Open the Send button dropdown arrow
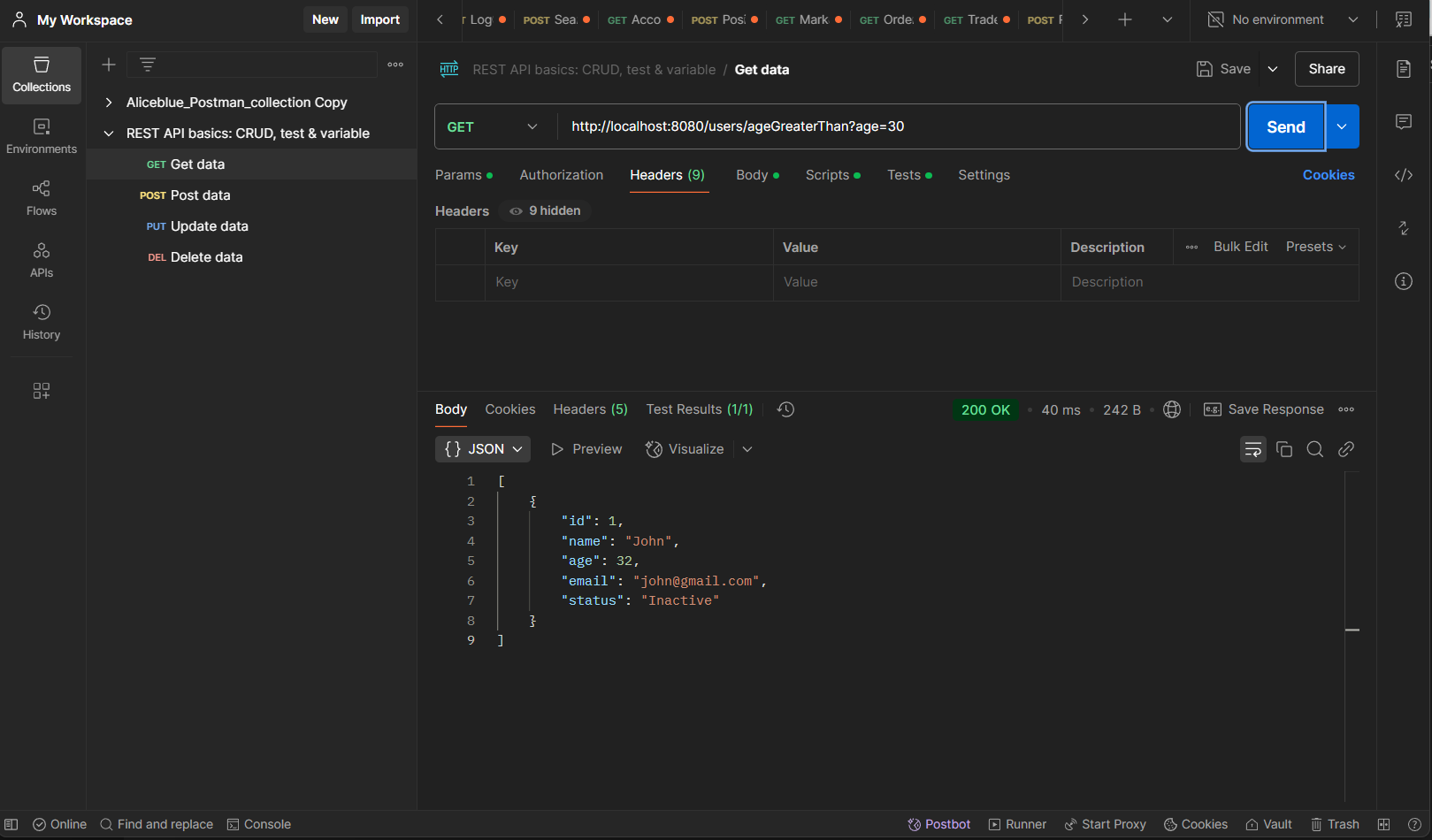 [x=1342, y=126]
